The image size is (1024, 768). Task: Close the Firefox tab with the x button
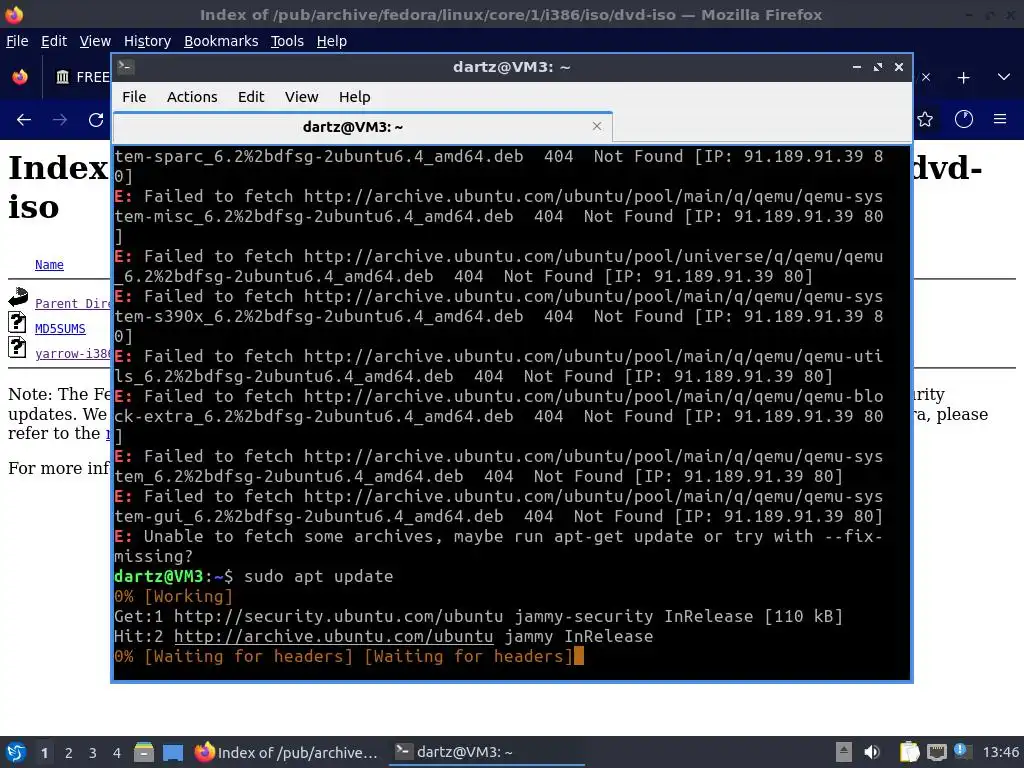926,77
